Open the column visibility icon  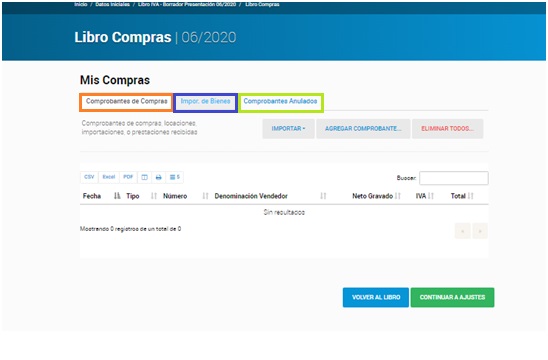pos(144,177)
